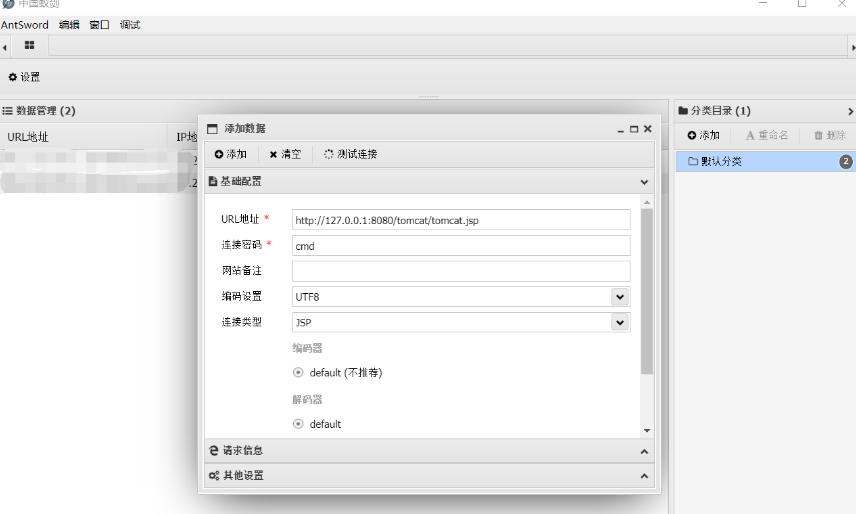Collapse the 分类目录 panel with chevron
The image size is (856, 514).
point(850,111)
